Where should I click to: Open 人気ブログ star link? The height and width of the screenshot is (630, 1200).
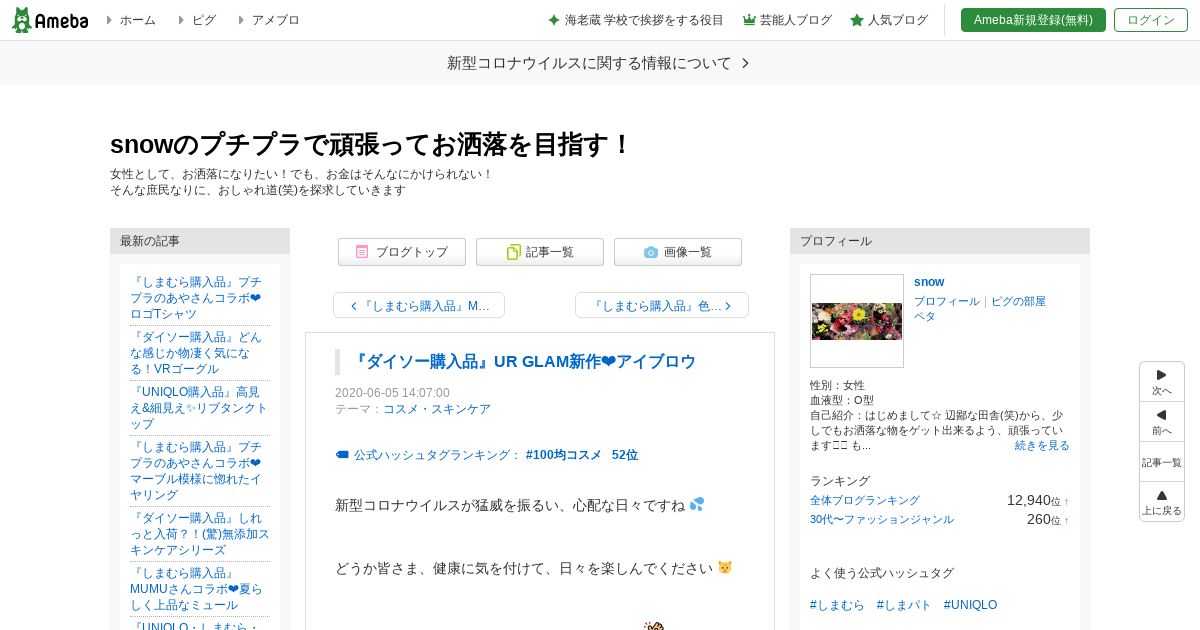[x=889, y=20]
